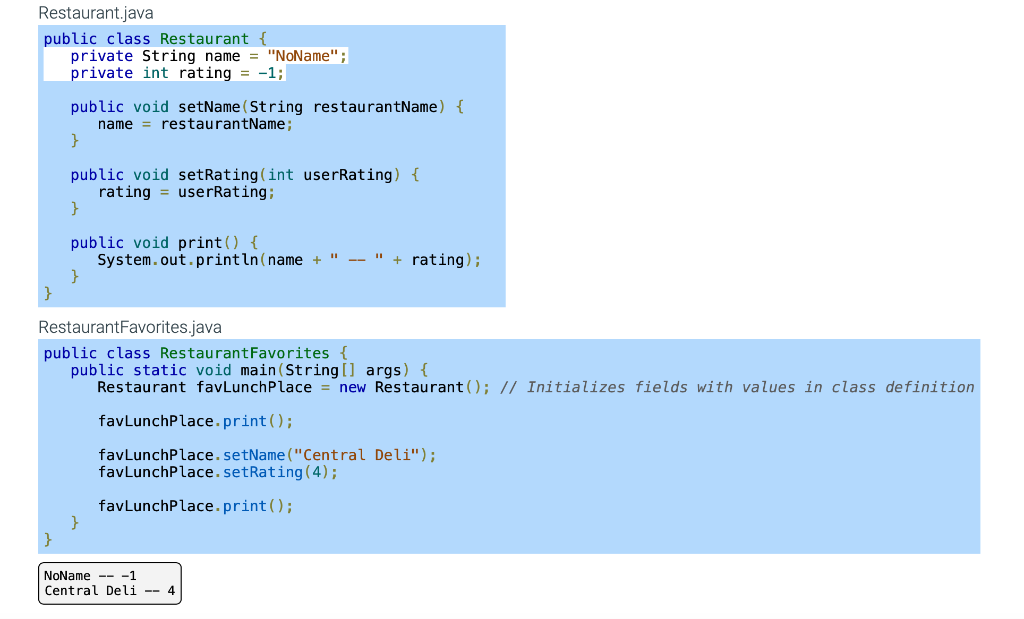Click the 'rating = userRating;' statement
Screen dimensions: 1024x619
pos(186,192)
